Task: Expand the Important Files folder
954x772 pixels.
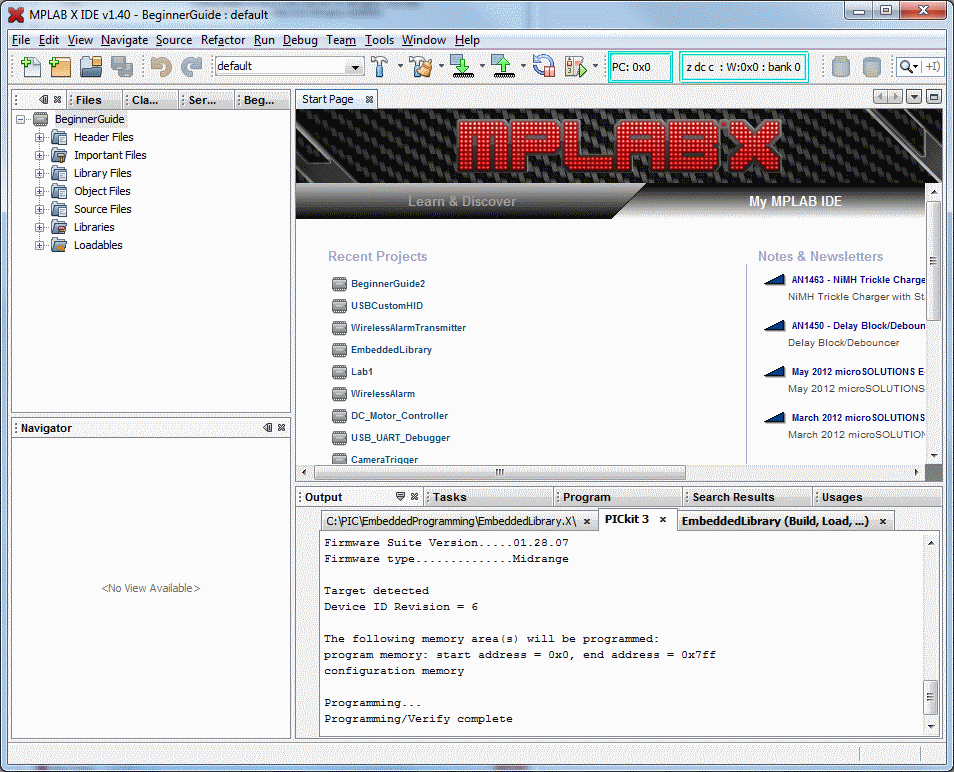Action: click(x=40, y=155)
